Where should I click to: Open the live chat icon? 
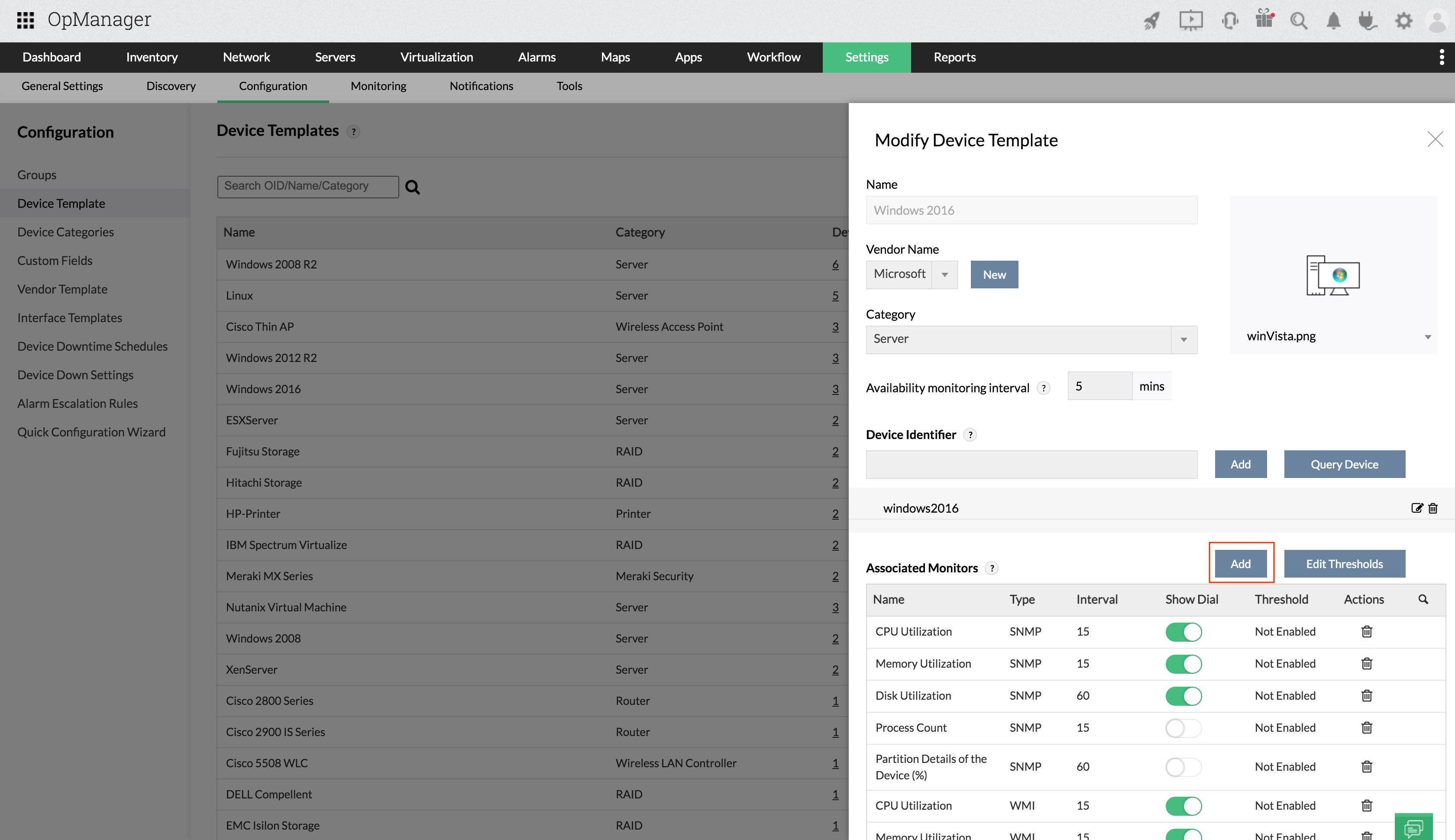pyautogui.click(x=1413, y=828)
